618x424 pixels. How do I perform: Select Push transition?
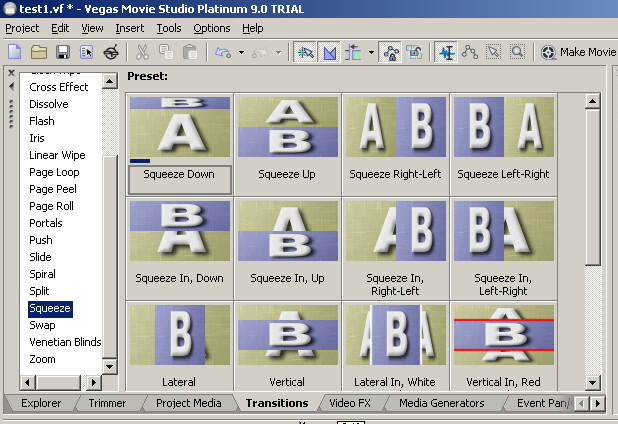[41, 240]
